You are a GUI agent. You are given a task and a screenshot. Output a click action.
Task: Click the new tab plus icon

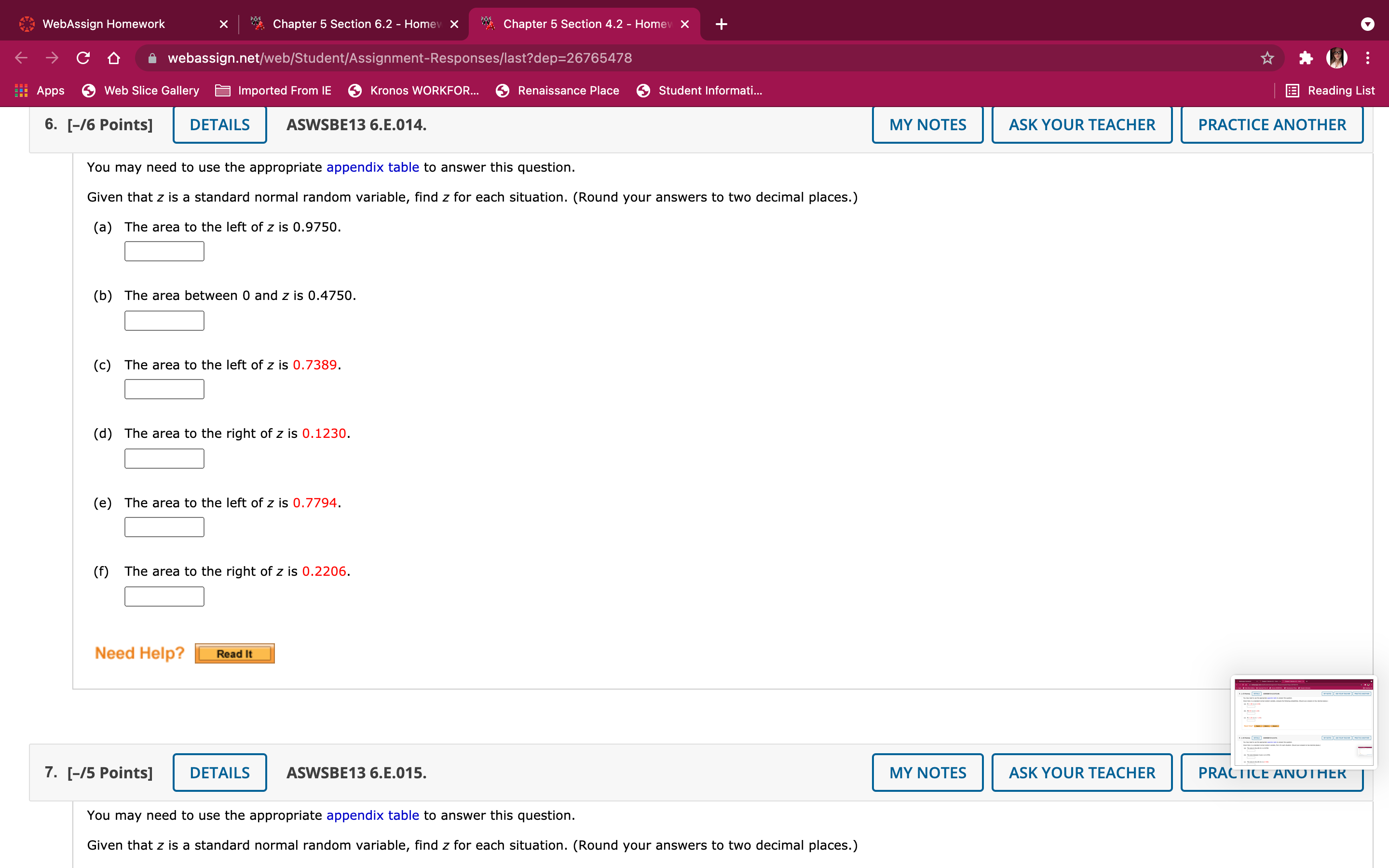(722, 24)
